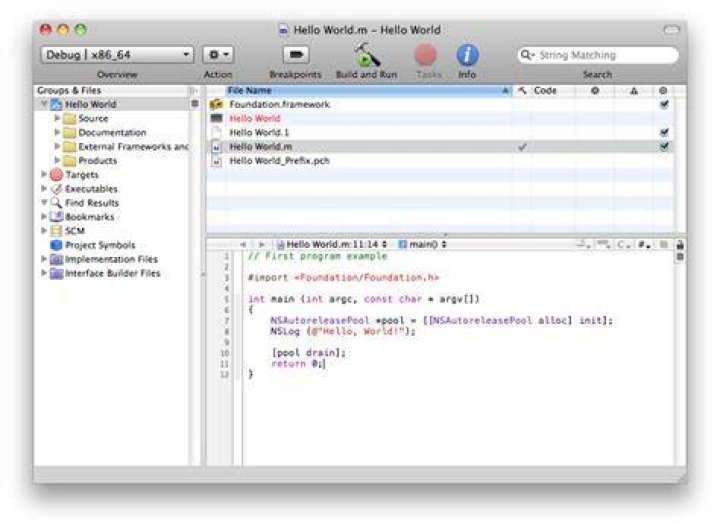Go forward in editor file history

pos(262,245)
